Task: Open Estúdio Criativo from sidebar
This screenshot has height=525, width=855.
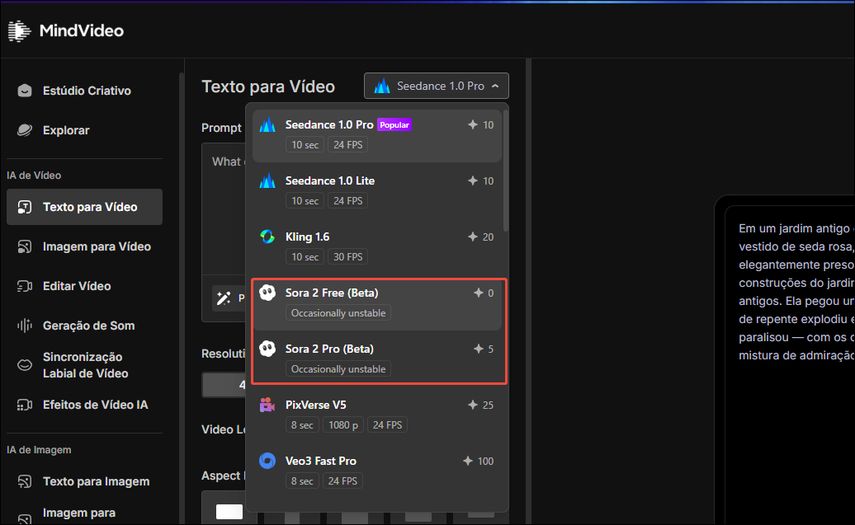Action: pyautogui.click(x=86, y=91)
